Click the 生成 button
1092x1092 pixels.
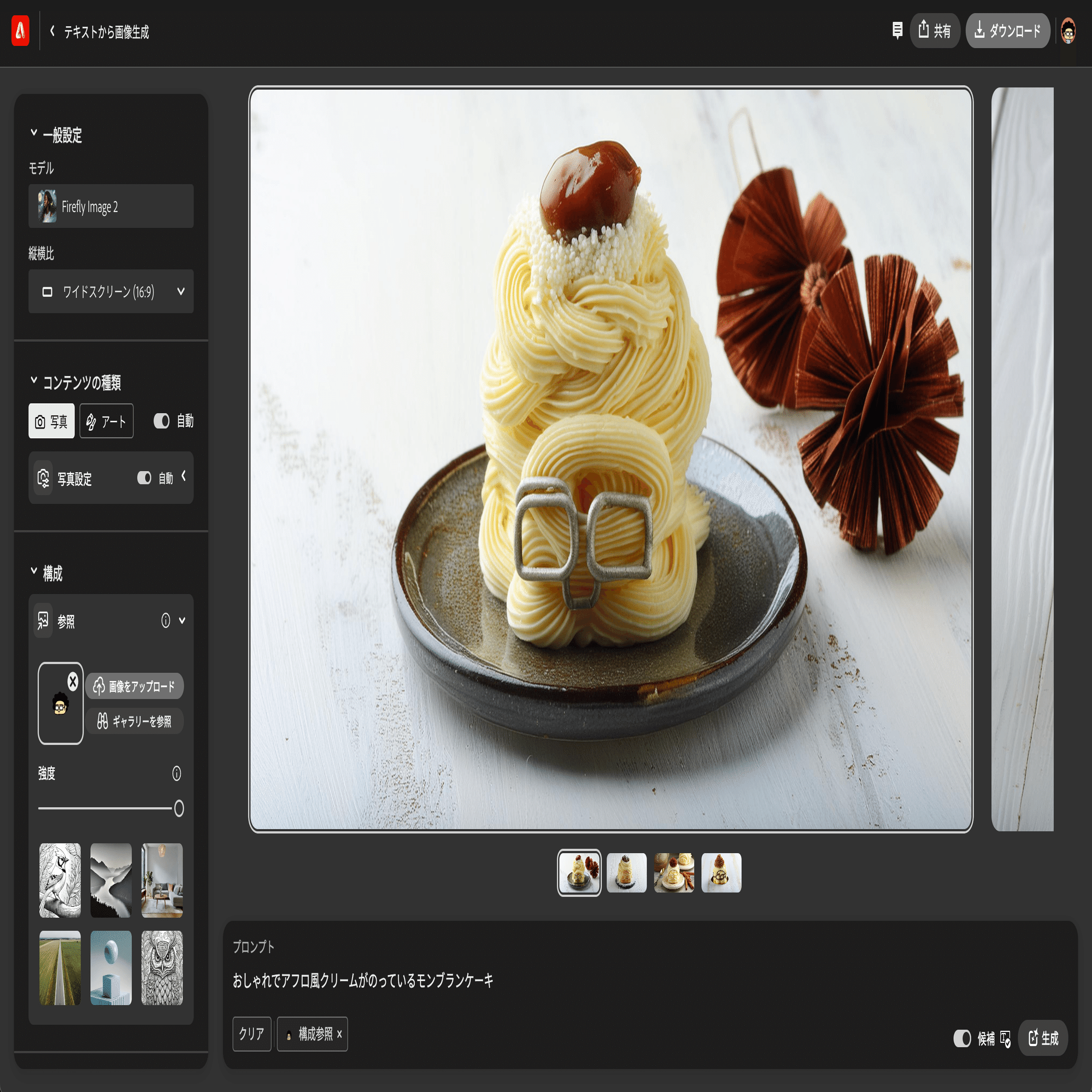tap(1043, 1038)
